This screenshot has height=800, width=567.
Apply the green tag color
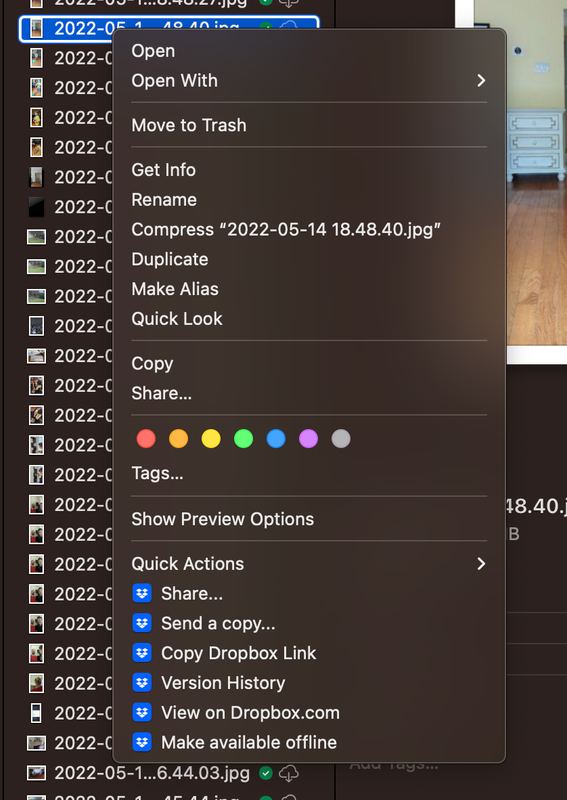tap(243, 439)
